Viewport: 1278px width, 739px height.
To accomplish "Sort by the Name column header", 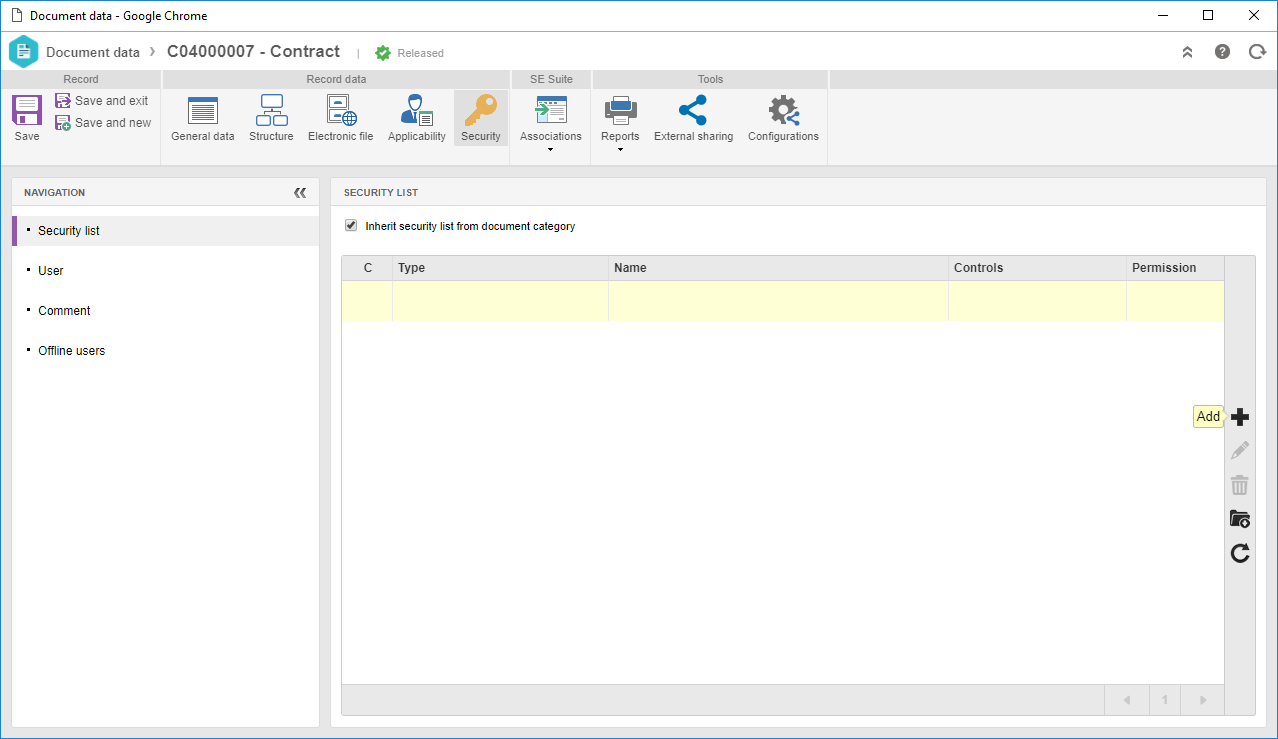I will pos(778,268).
